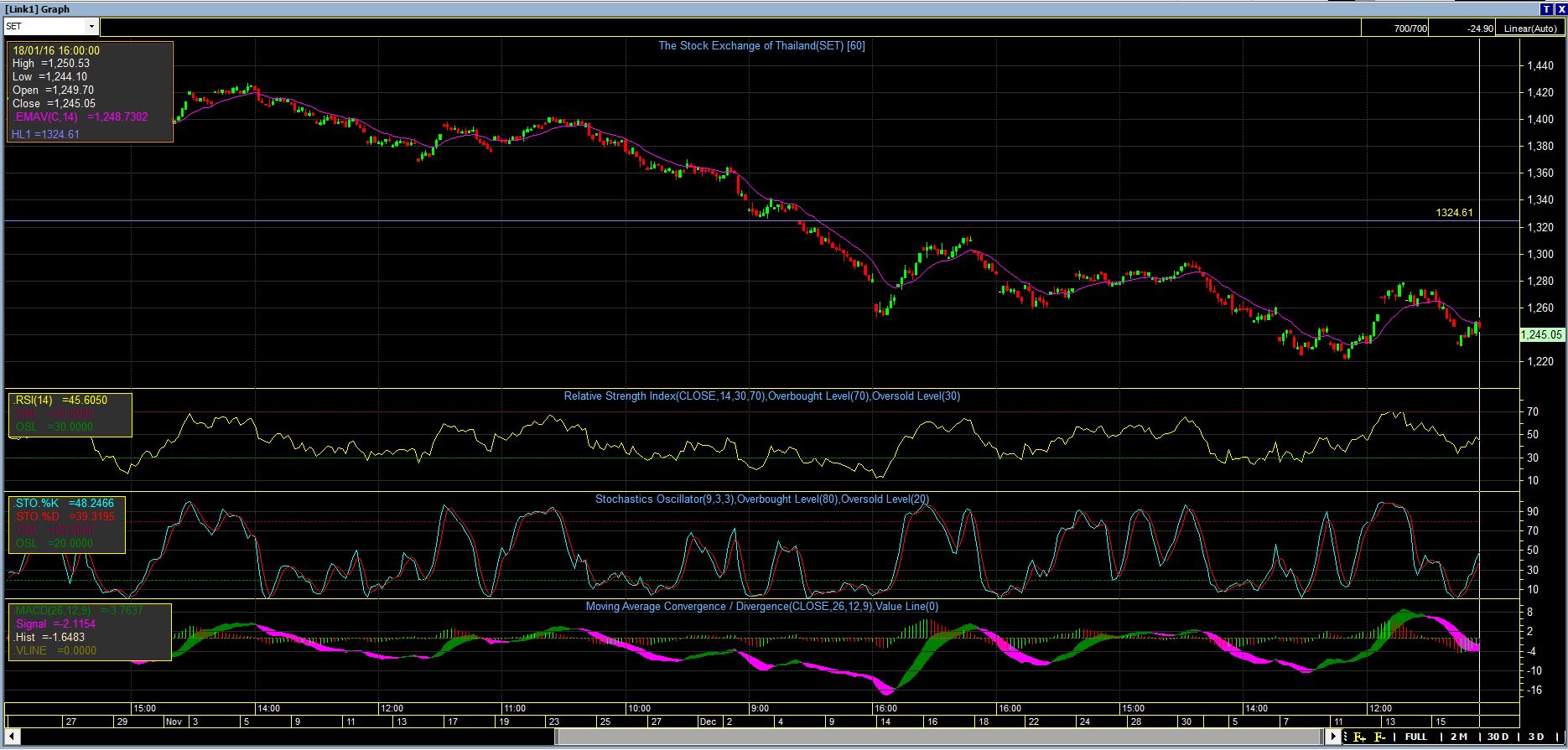The height and width of the screenshot is (750, 1568).
Task: Click the horizontal chart scrollbar thumb
Action: [x=939, y=737]
